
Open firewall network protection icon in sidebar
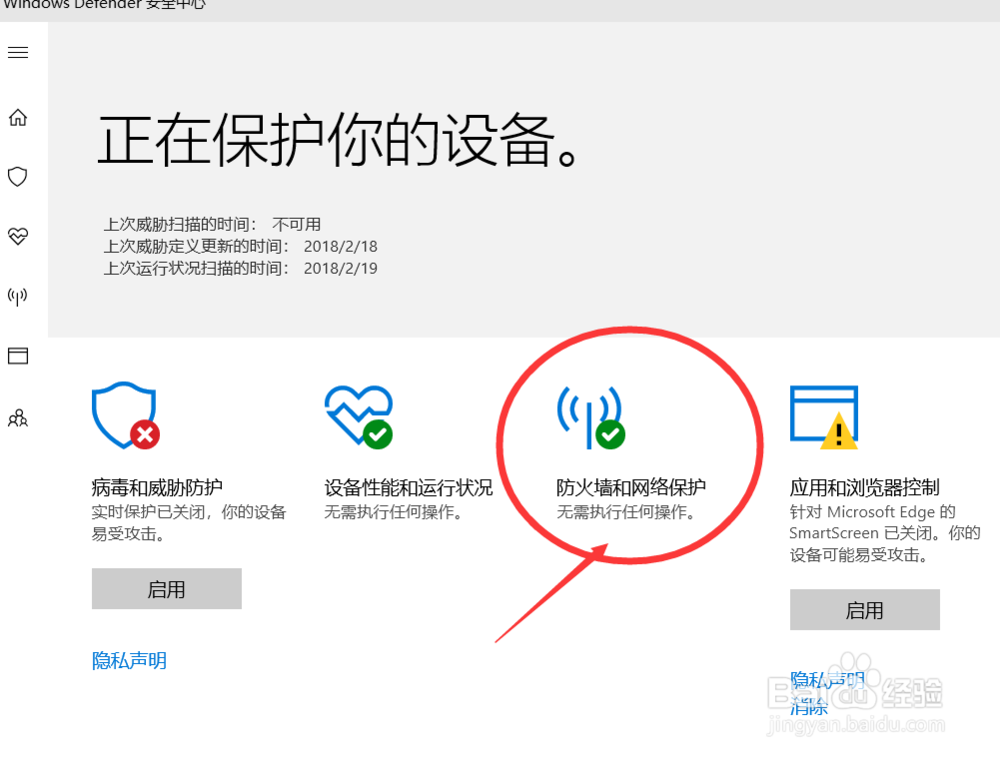click(x=17, y=295)
